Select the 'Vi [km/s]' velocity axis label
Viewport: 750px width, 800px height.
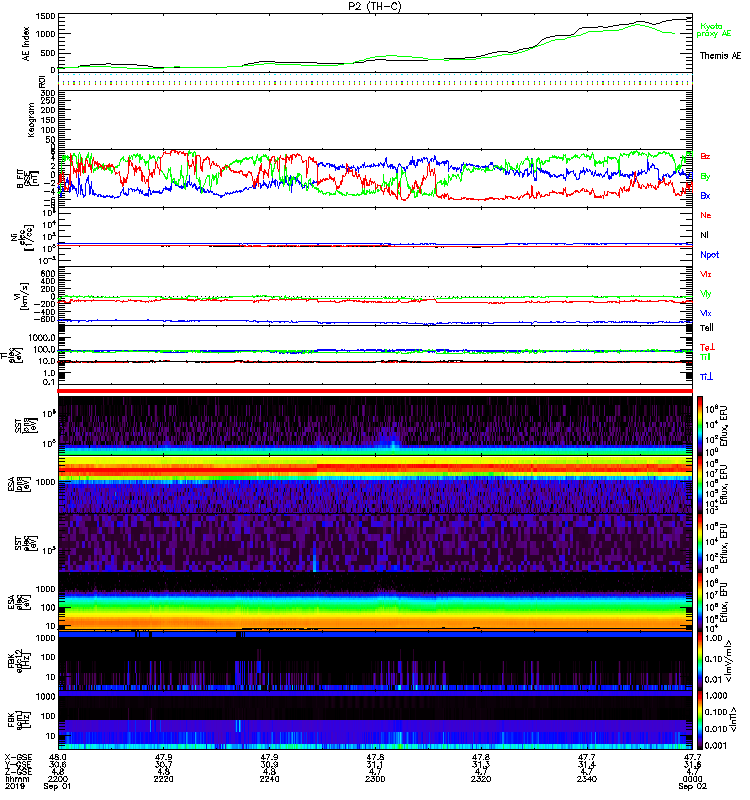coord(23,296)
